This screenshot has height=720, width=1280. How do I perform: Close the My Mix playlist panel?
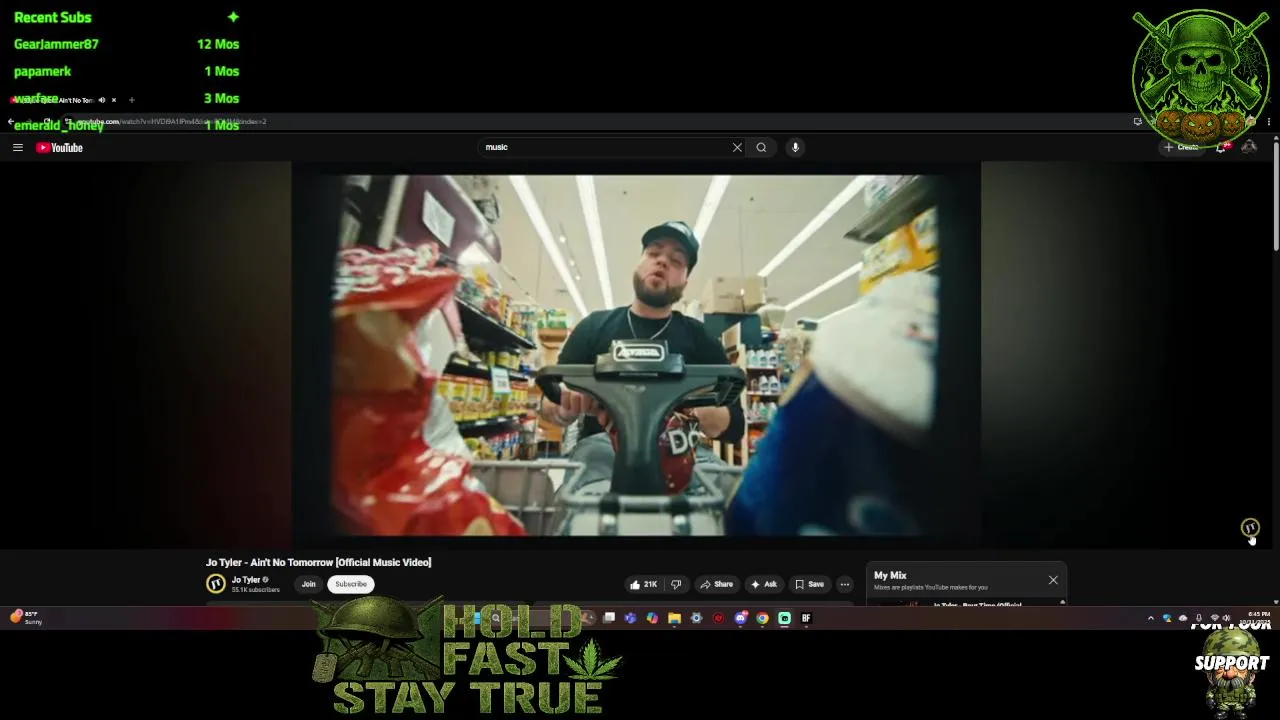tap(1053, 580)
